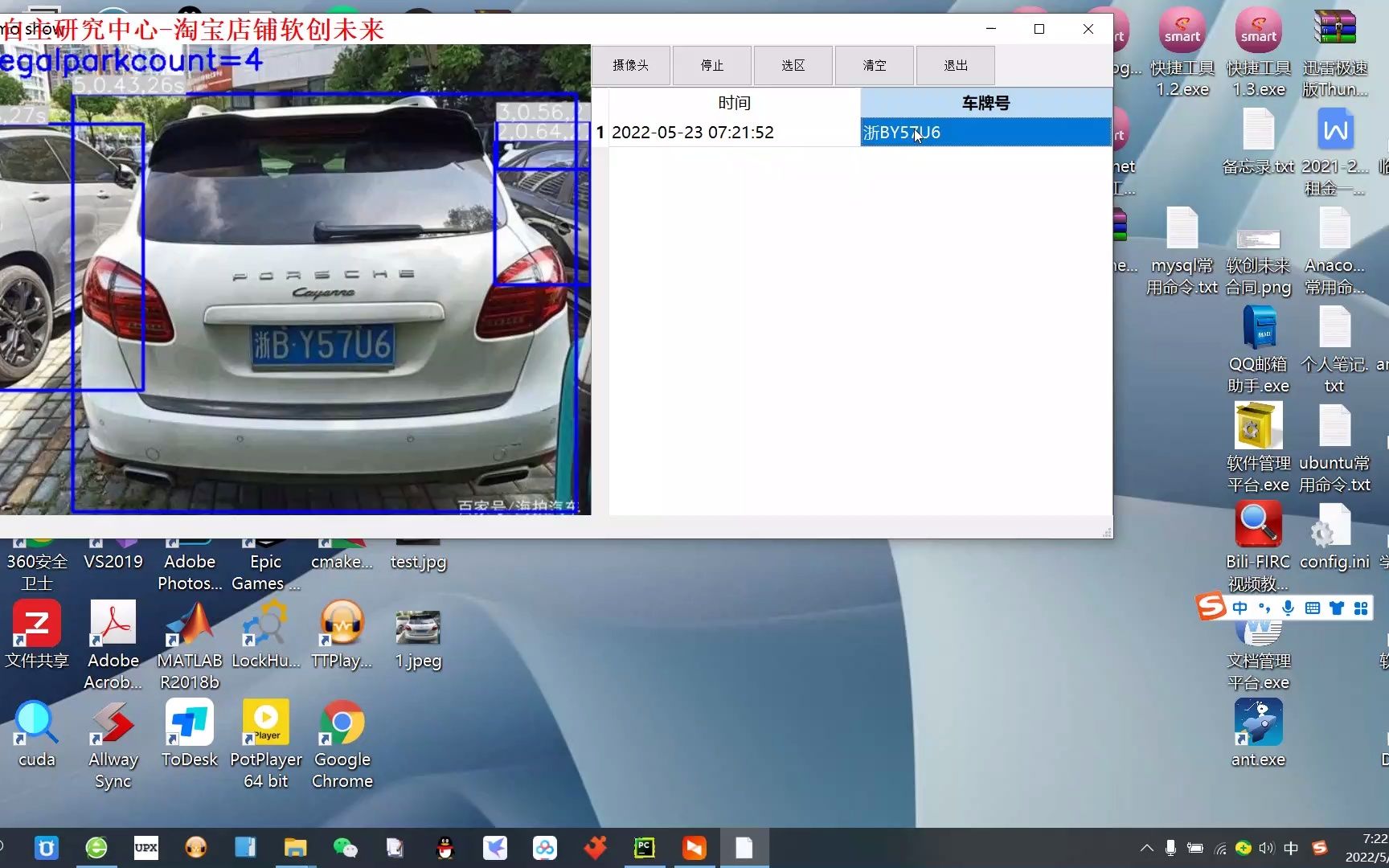Open UPX app from the taskbar
Viewport: 1389px width, 868px height.
(x=146, y=848)
